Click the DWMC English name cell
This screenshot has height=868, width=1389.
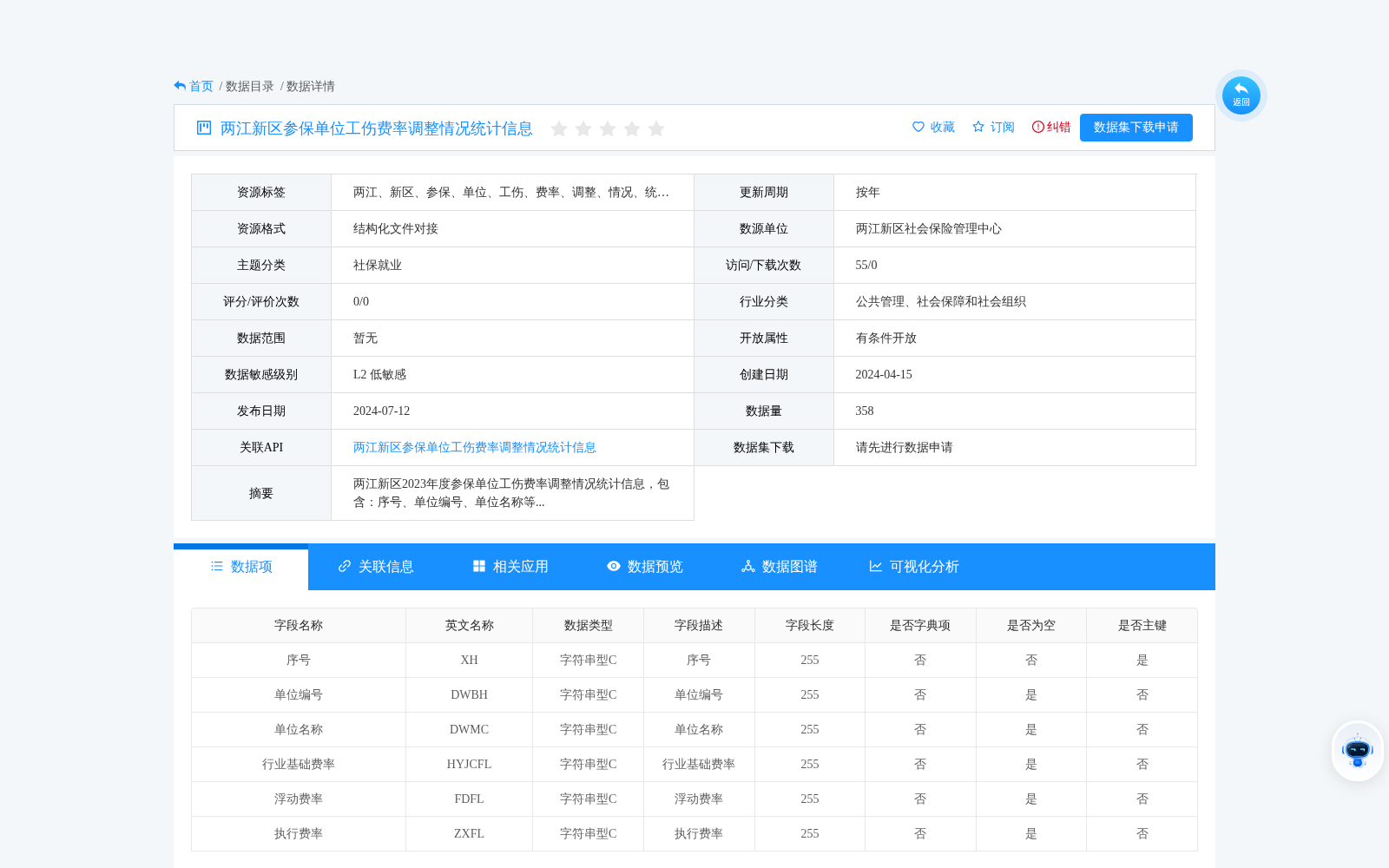pyautogui.click(x=470, y=729)
